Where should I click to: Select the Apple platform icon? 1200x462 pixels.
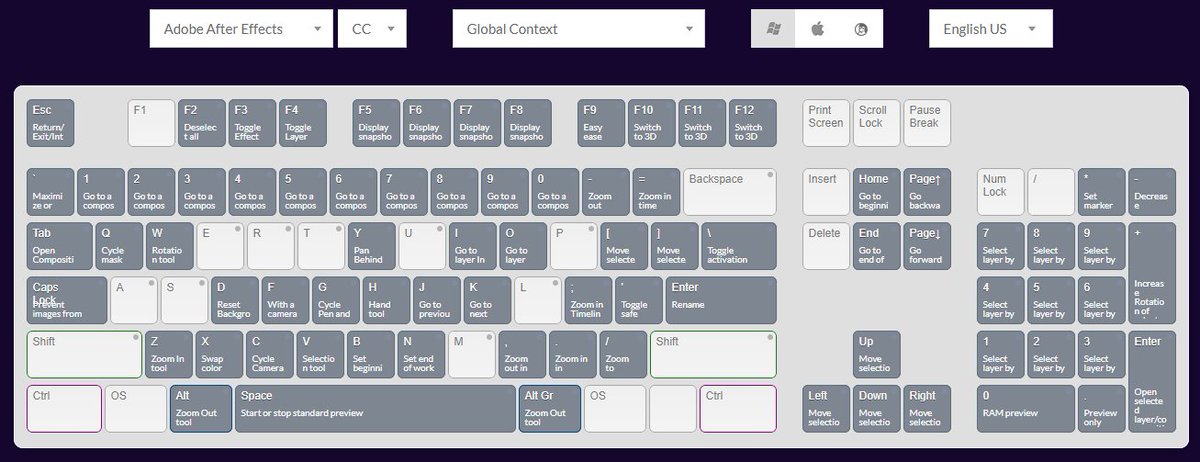point(817,29)
